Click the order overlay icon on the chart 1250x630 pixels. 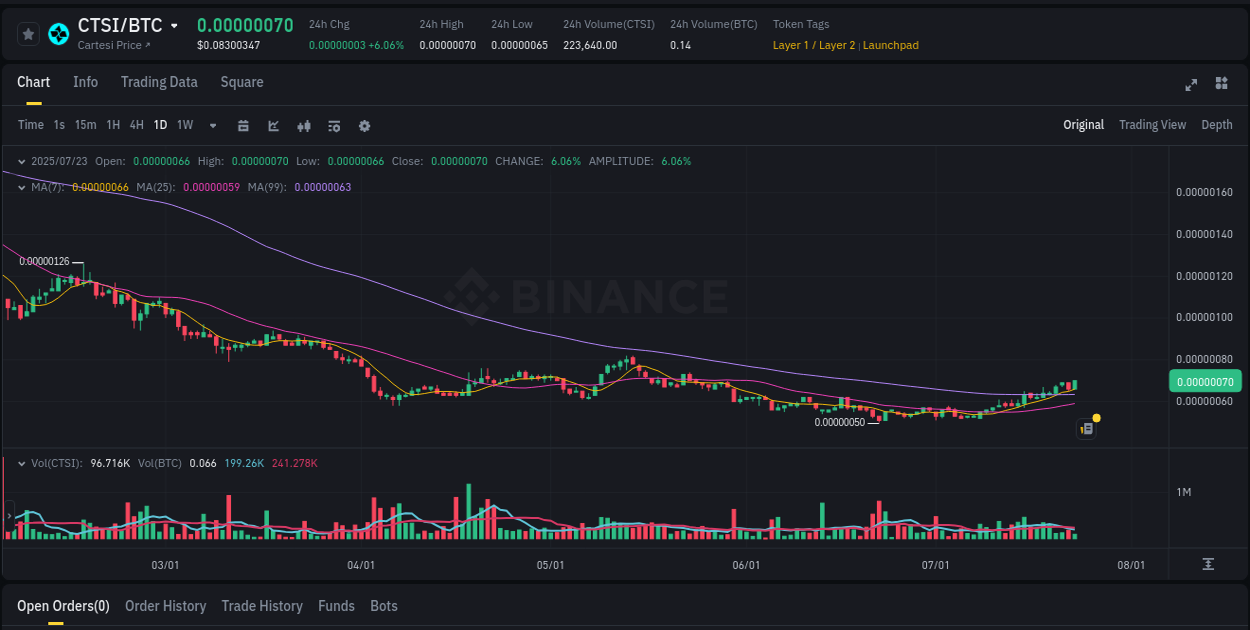point(1086,428)
